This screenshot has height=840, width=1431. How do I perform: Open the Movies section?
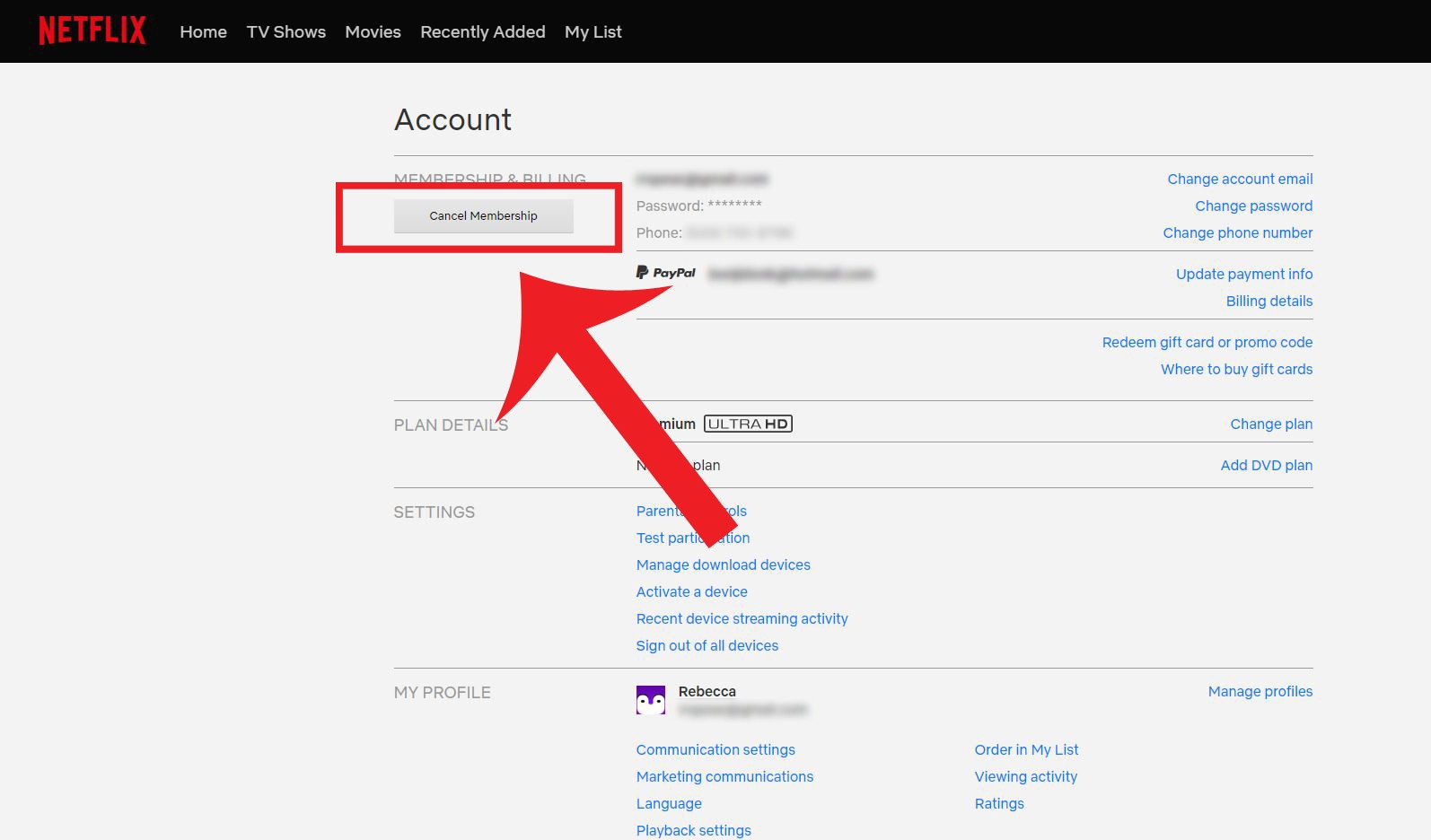[x=373, y=32]
